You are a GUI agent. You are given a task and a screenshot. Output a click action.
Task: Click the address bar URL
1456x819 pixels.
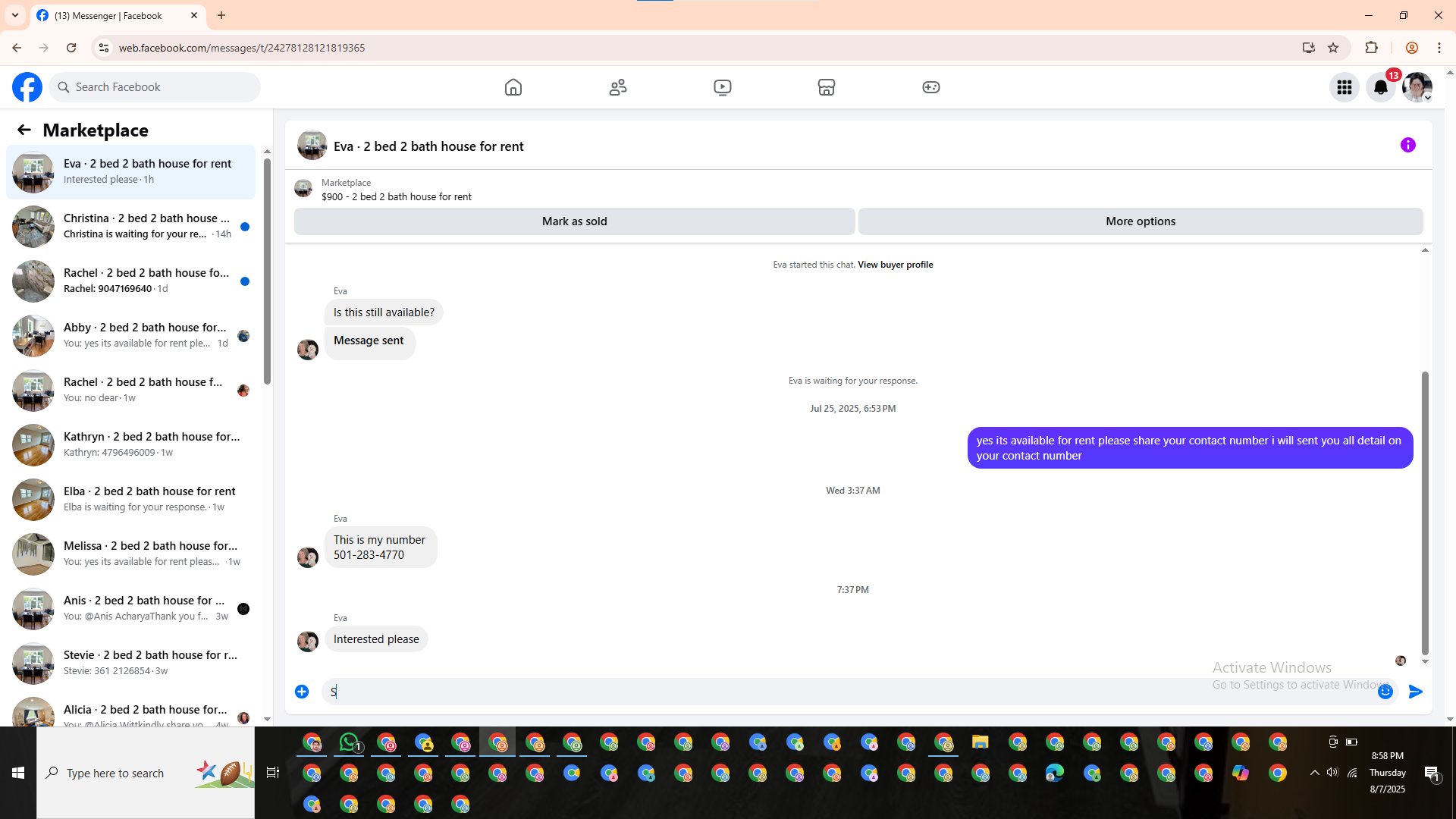[x=242, y=48]
